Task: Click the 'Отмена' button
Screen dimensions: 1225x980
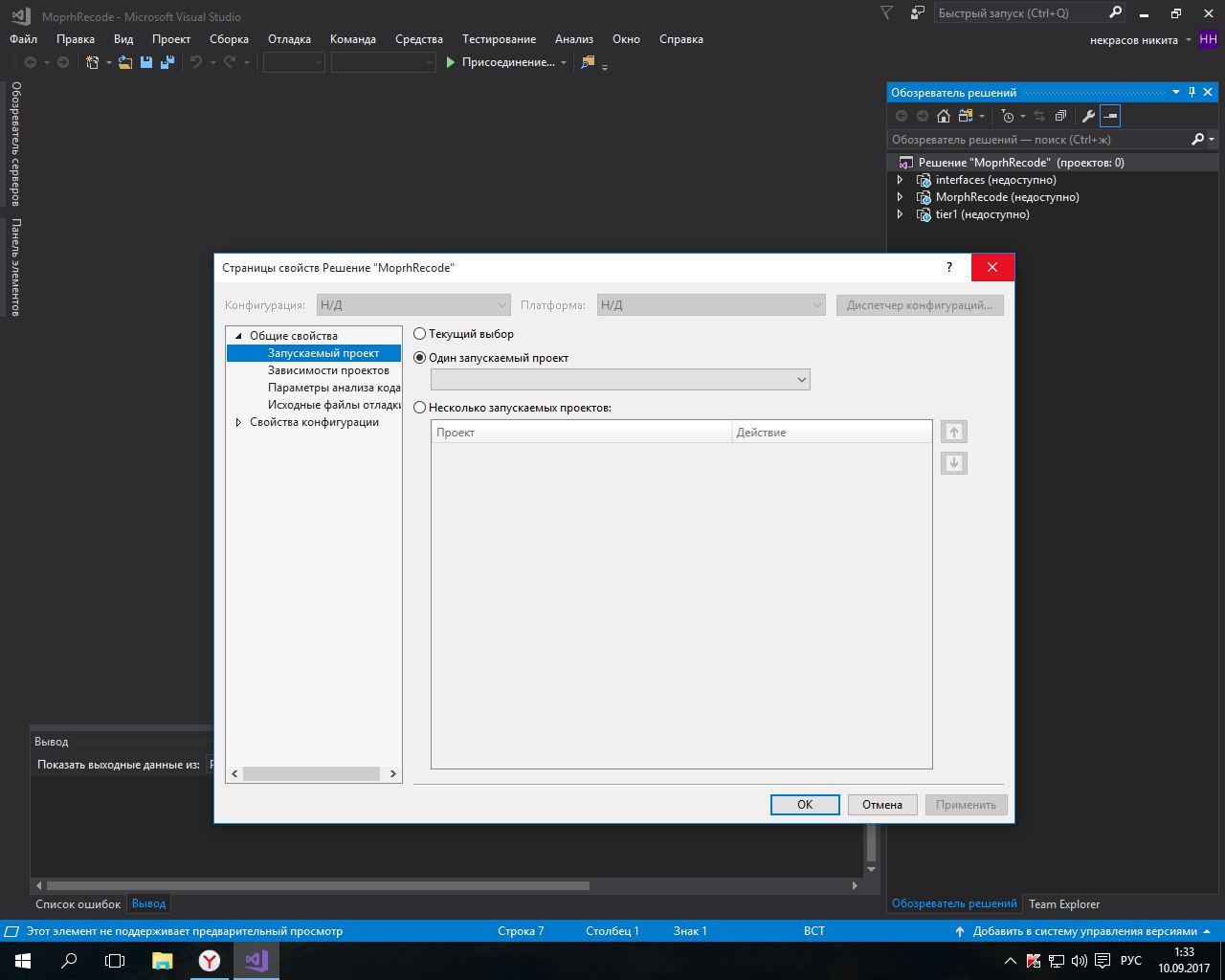Action: [x=881, y=805]
